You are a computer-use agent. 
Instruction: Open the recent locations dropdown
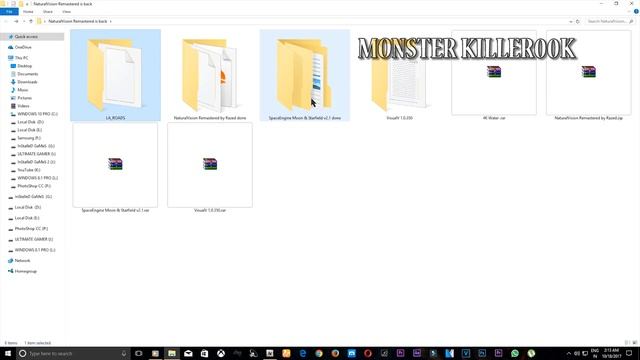pyautogui.click(x=24, y=21)
